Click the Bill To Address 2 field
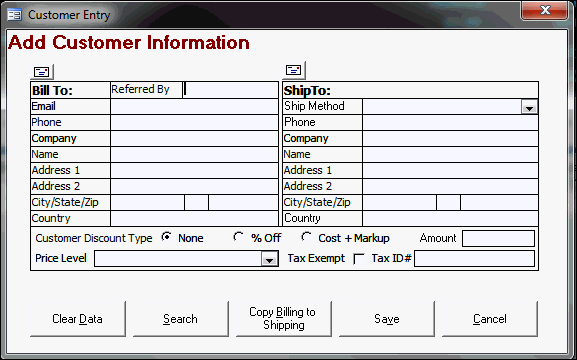Image resolution: width=577 pixels, height=360 pixels. 194,187
